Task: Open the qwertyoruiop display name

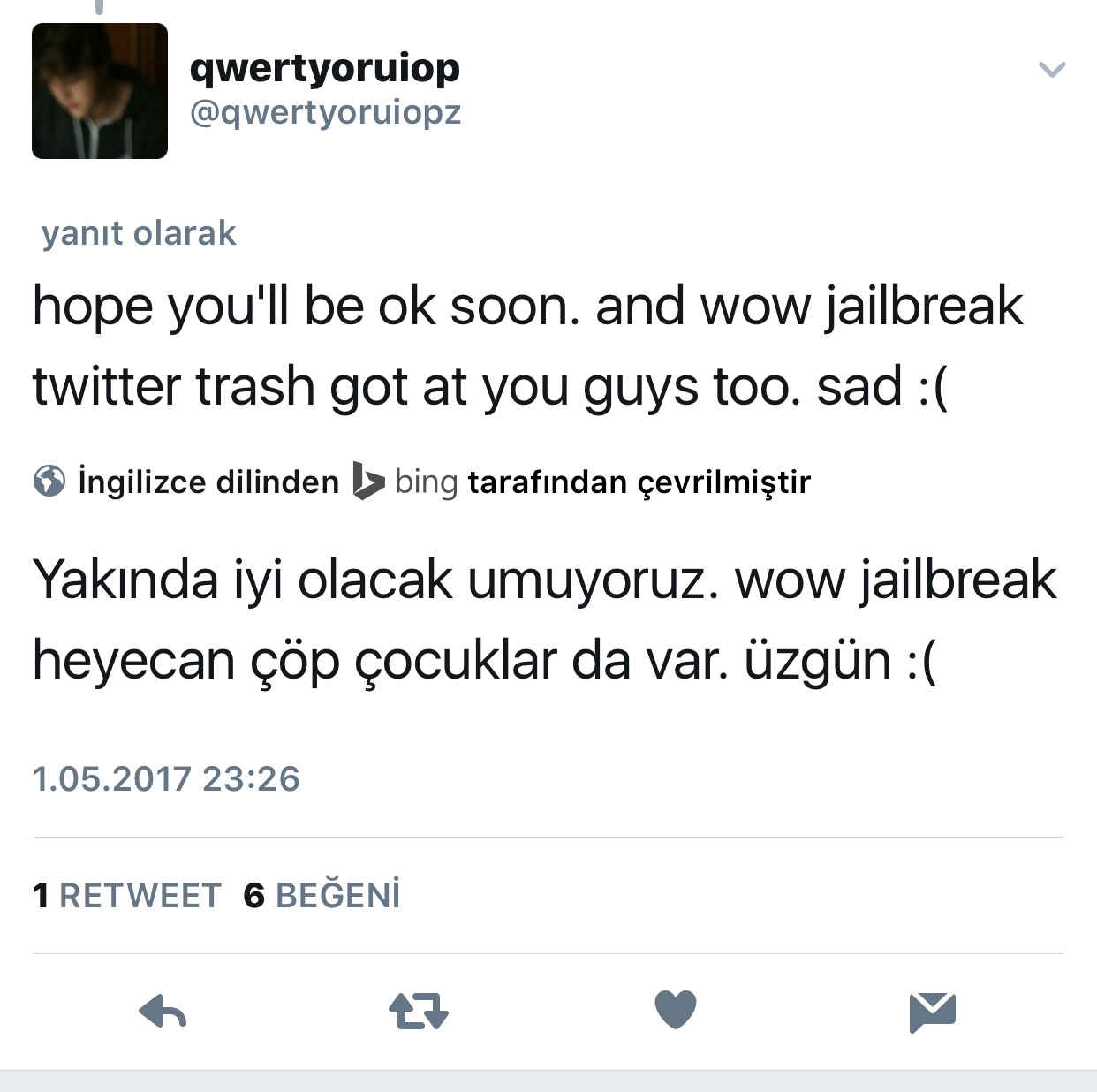Action: (x=325, y=68)
